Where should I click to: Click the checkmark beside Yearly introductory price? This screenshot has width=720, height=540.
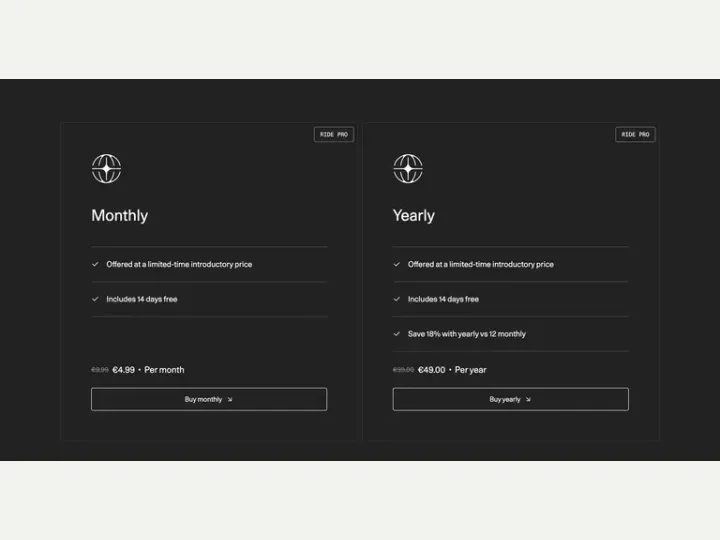(397, 264)
